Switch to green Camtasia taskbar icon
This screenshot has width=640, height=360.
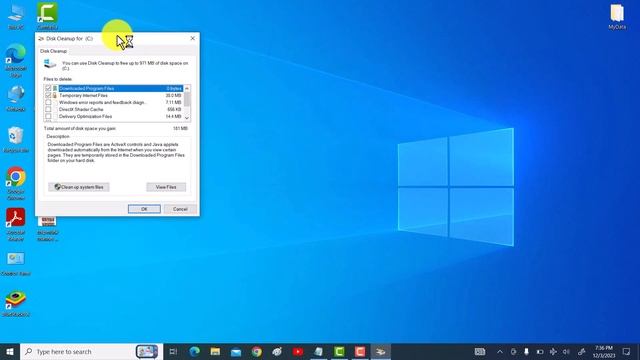[x=339, y=351]
